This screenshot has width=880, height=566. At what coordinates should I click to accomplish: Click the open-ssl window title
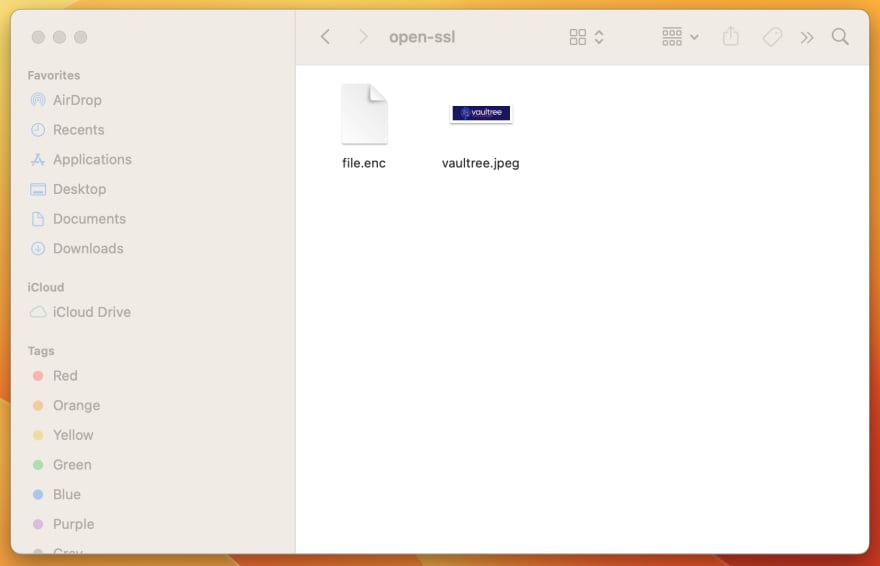pos(422,37)
